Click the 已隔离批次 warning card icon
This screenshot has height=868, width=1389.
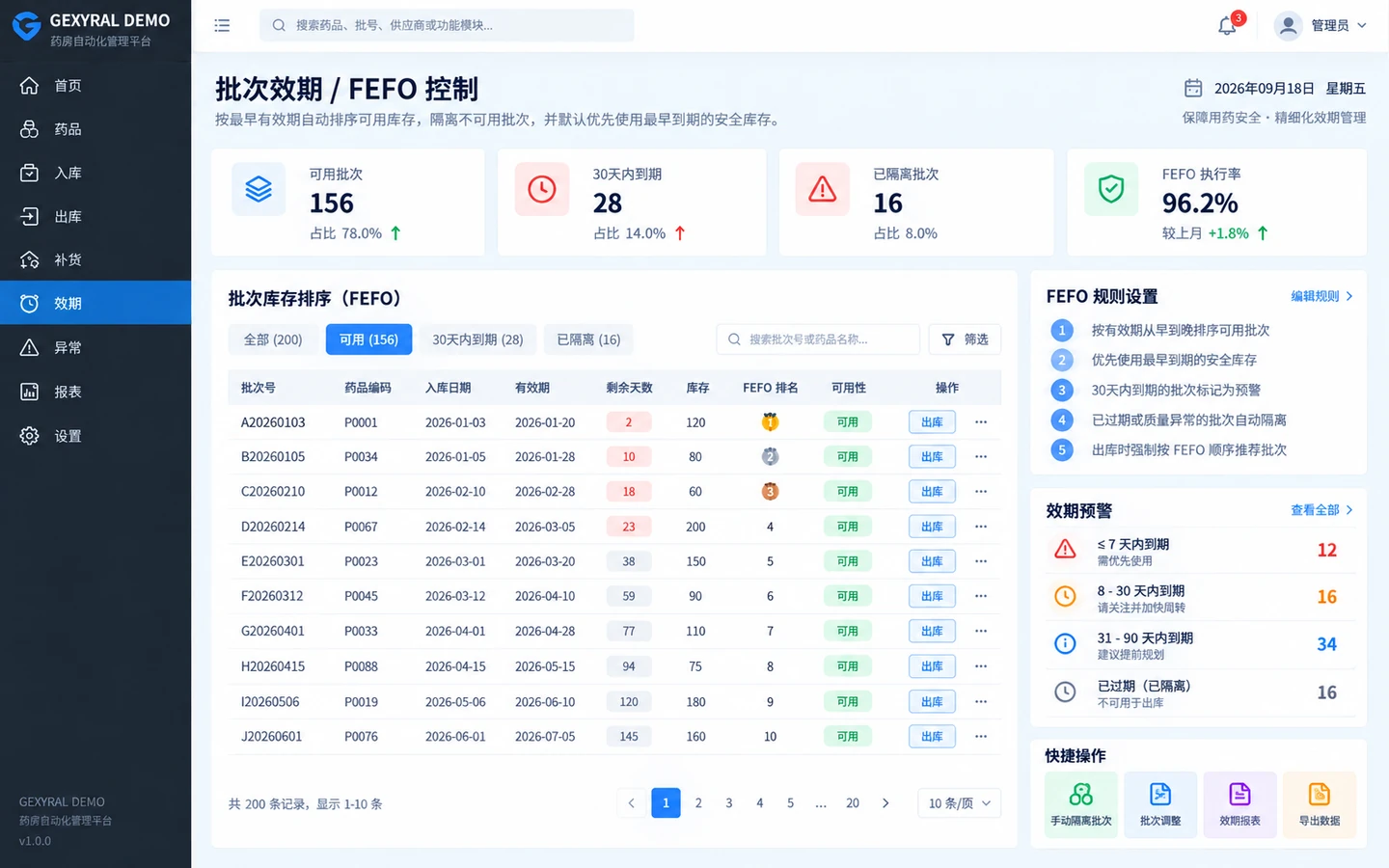(822, 189)
